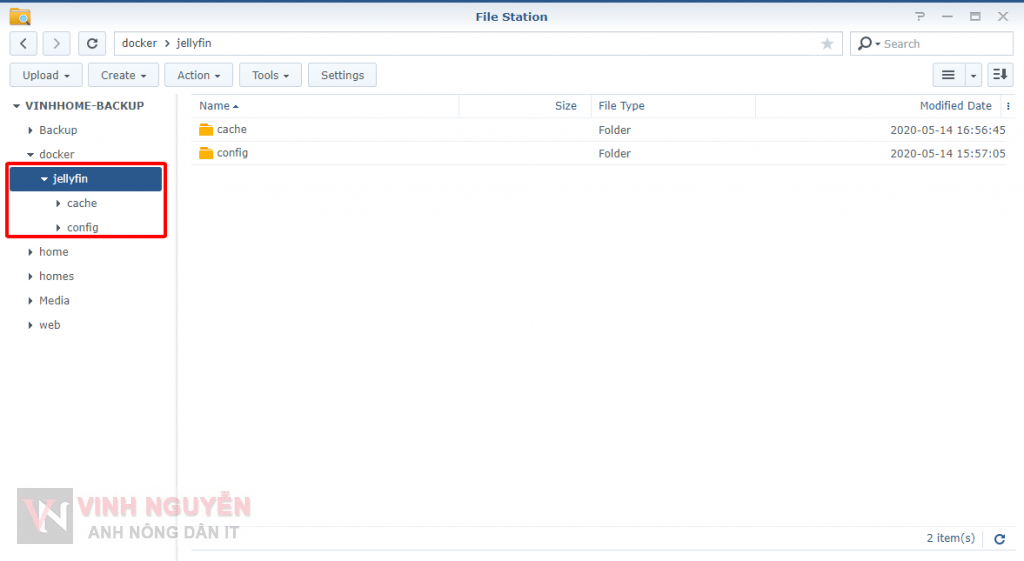Expand the config subfolder in the tree
This screenshot has height=561, width=1024.
click(58, 227)
